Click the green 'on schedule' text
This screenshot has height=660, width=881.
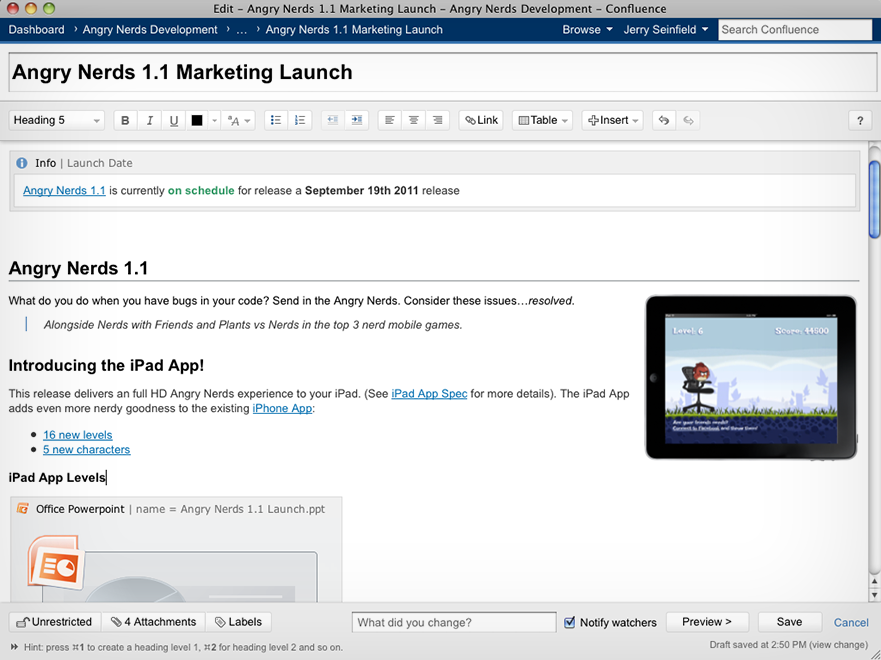tap(201, 190)
